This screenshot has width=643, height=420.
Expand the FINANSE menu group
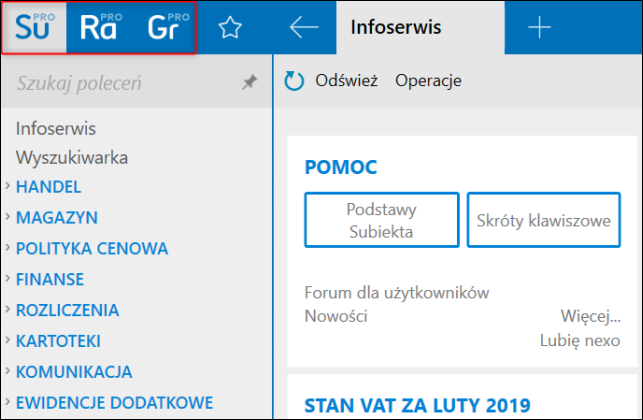[x=50, y=279]
